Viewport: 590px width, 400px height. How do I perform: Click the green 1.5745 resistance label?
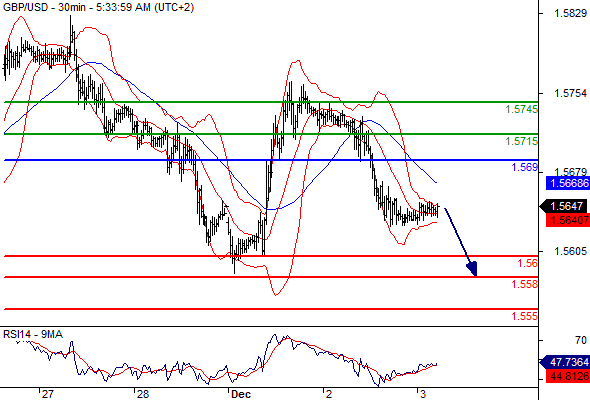(x=522, y=110)
